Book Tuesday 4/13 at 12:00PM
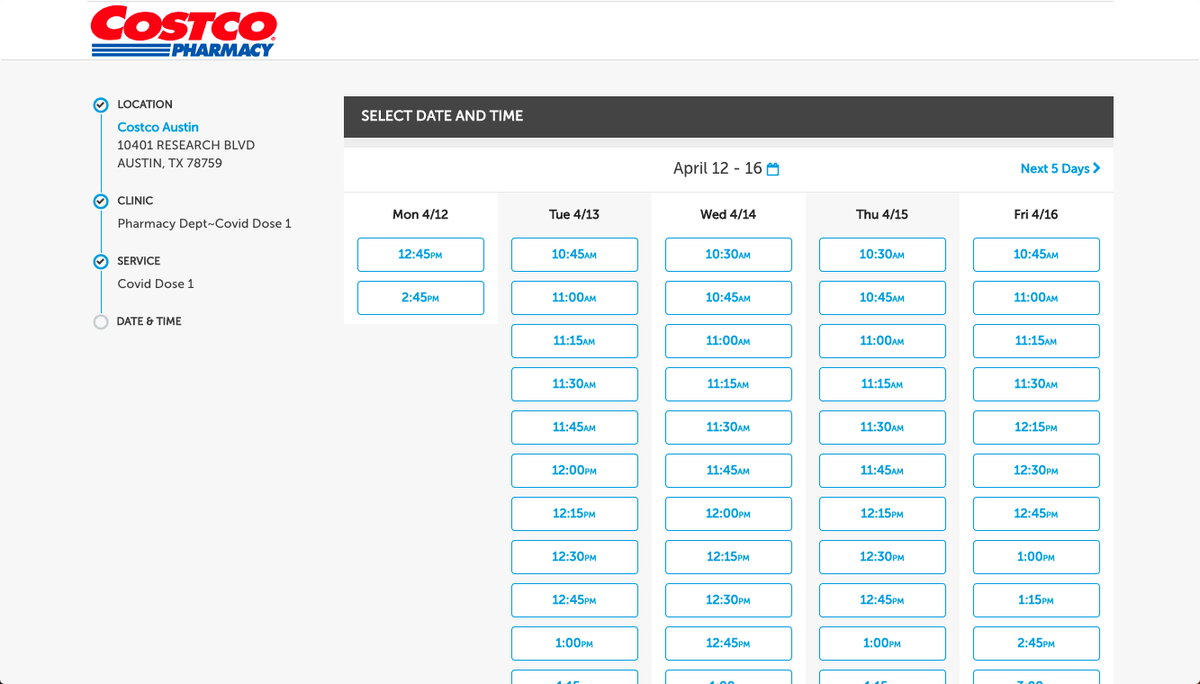1200x684 pixels. pos(574,470)
